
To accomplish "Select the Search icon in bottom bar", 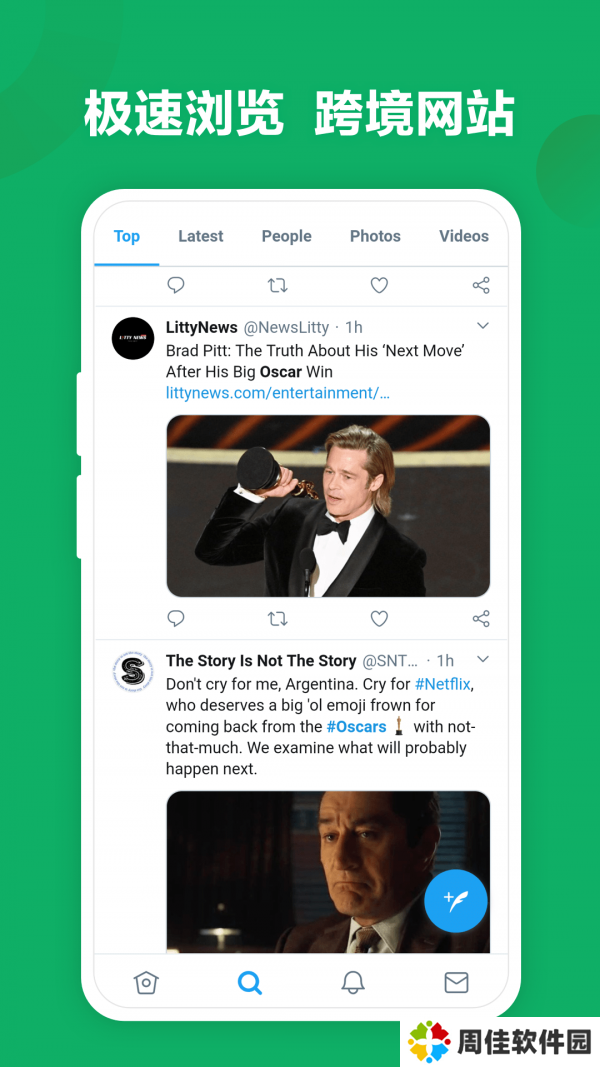I will (x=250, y=983).
